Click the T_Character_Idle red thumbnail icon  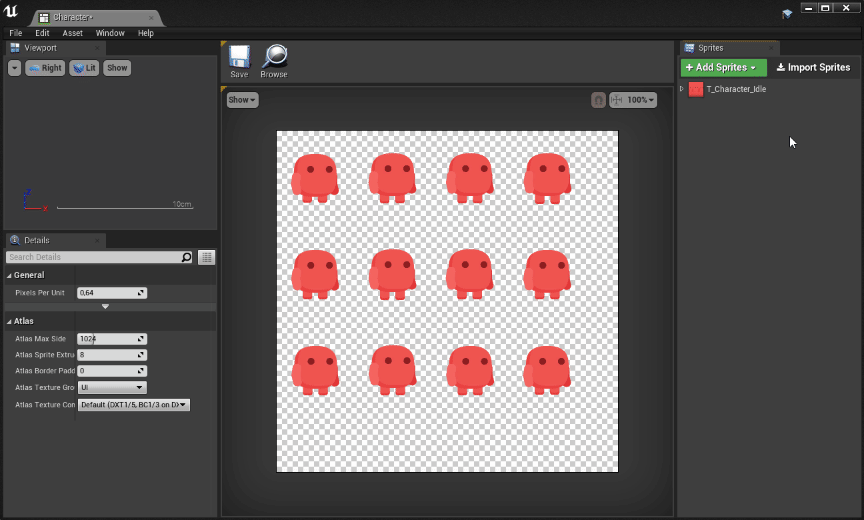click(696, 89)
